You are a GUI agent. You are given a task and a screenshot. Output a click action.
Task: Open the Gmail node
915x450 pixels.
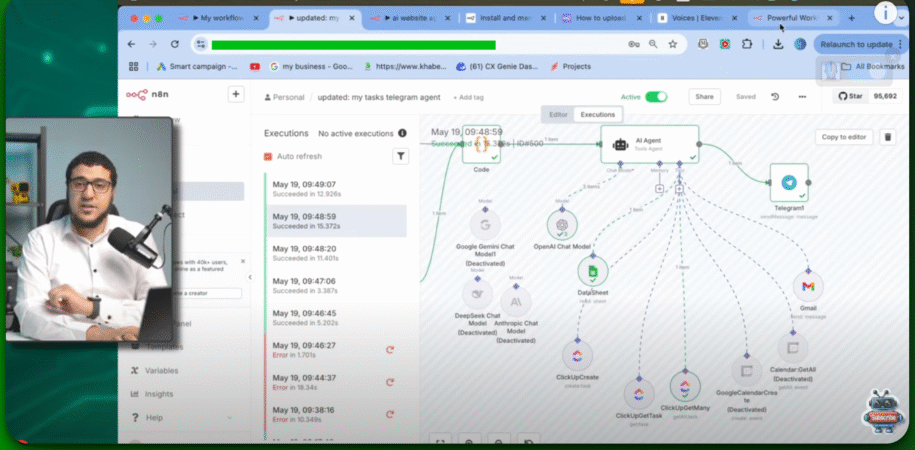pyautogui.click(x=808, y=286)
